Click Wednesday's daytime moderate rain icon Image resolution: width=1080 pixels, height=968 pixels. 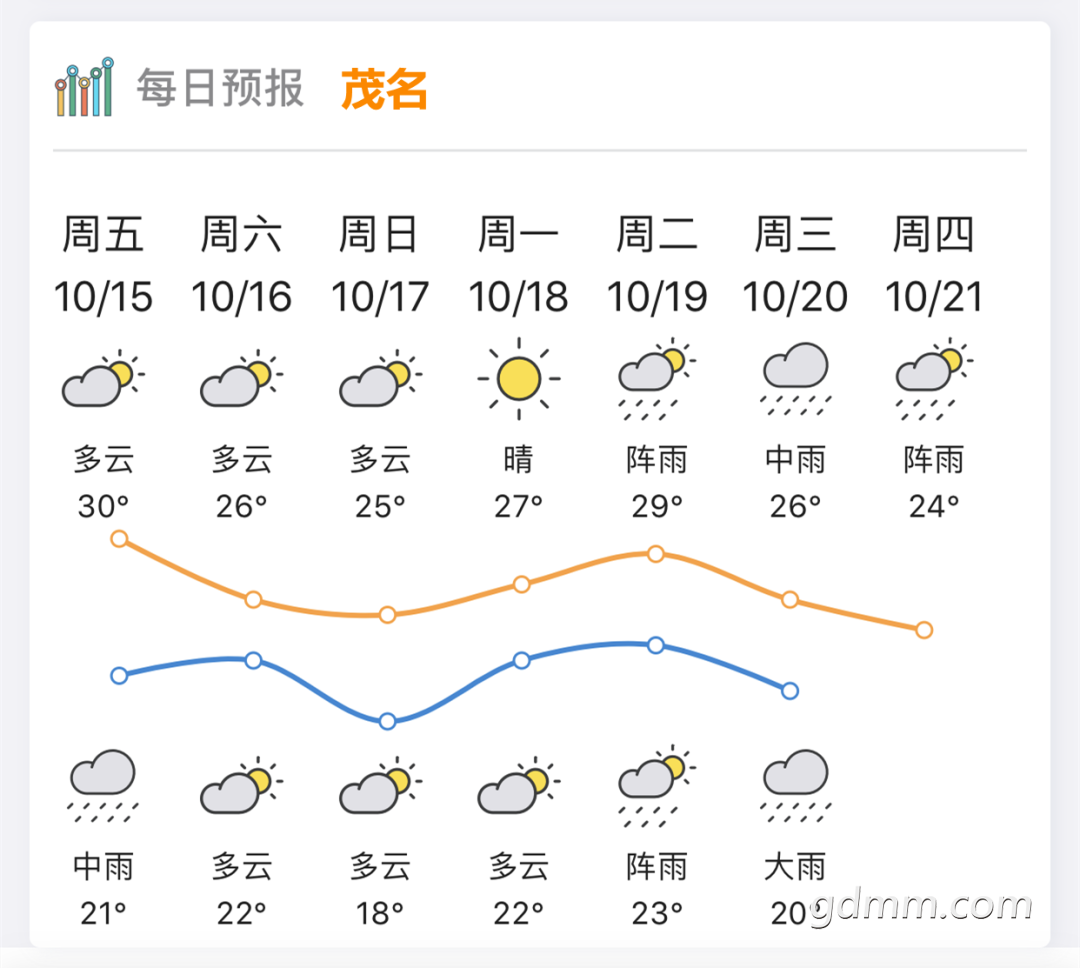(796, 380)
